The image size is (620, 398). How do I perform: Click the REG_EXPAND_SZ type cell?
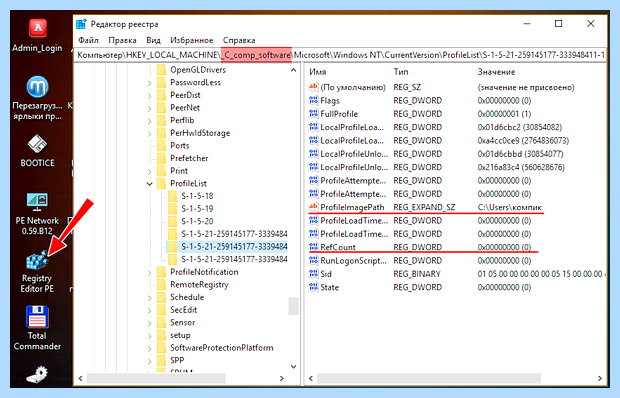424,207
